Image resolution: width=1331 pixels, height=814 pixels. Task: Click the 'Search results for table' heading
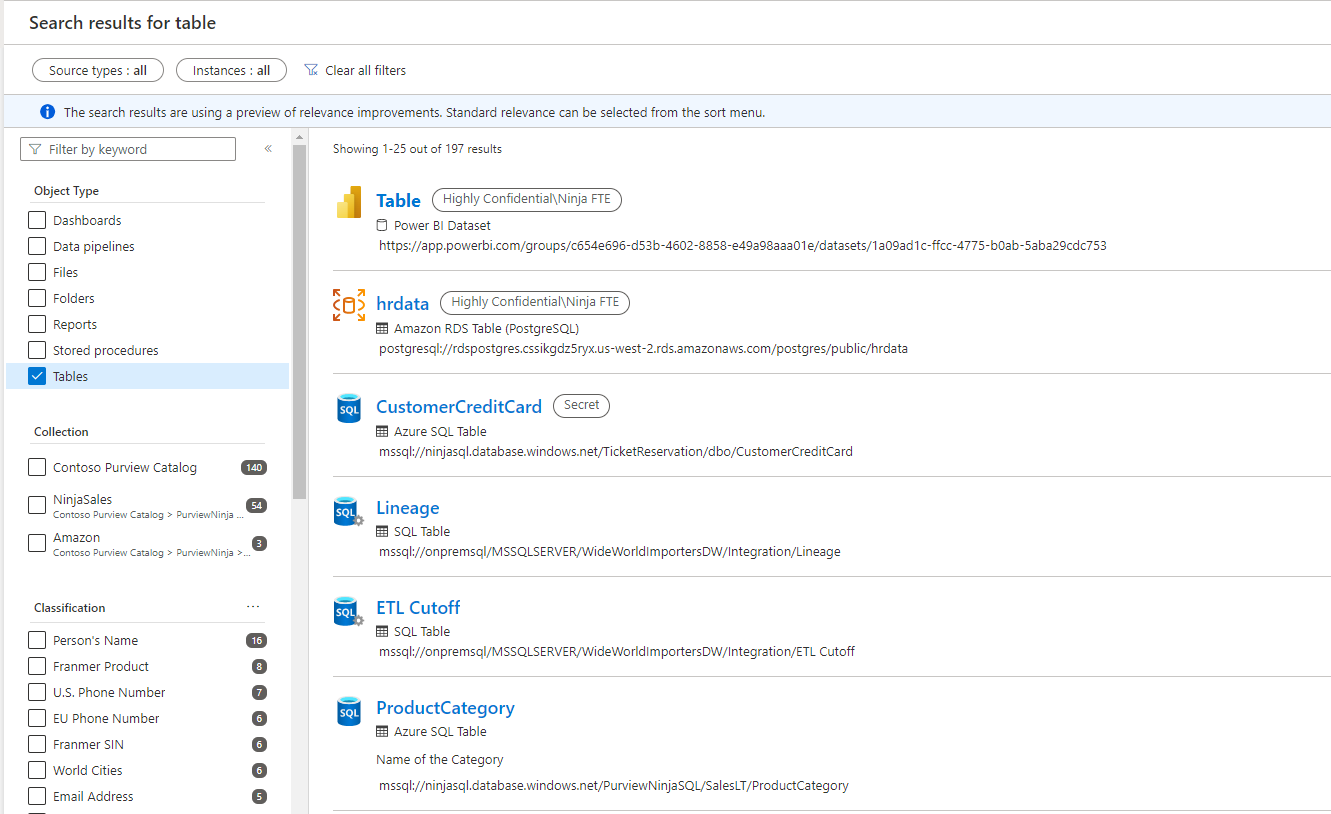122,22
